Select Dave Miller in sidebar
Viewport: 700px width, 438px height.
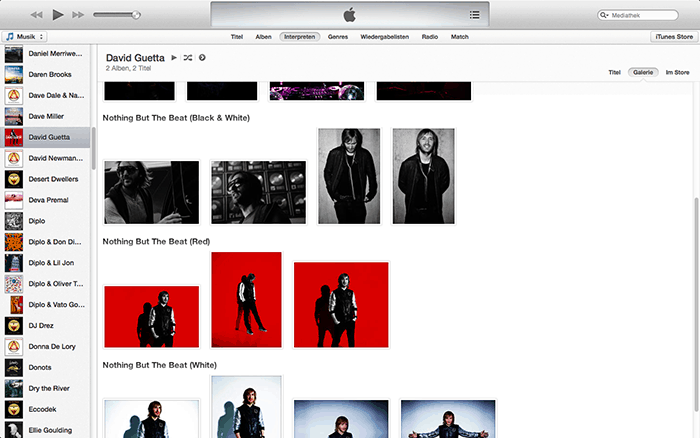coord(45,117)
